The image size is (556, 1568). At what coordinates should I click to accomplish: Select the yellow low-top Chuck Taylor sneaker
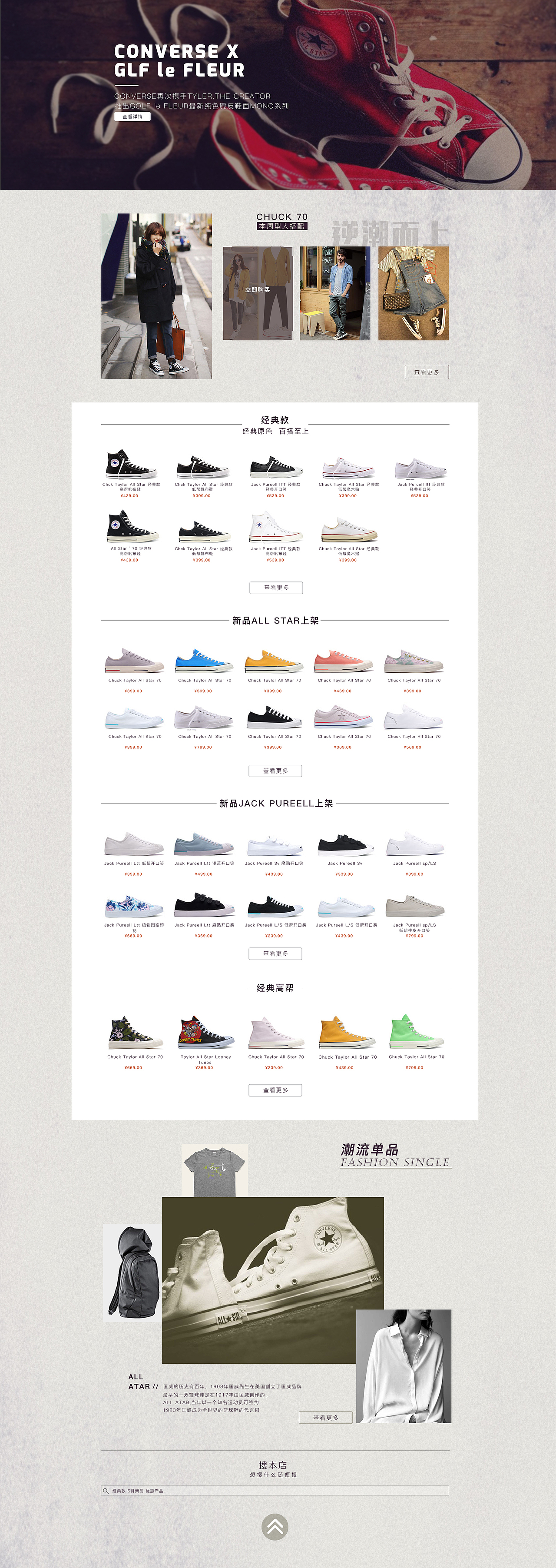coord(274,661)
